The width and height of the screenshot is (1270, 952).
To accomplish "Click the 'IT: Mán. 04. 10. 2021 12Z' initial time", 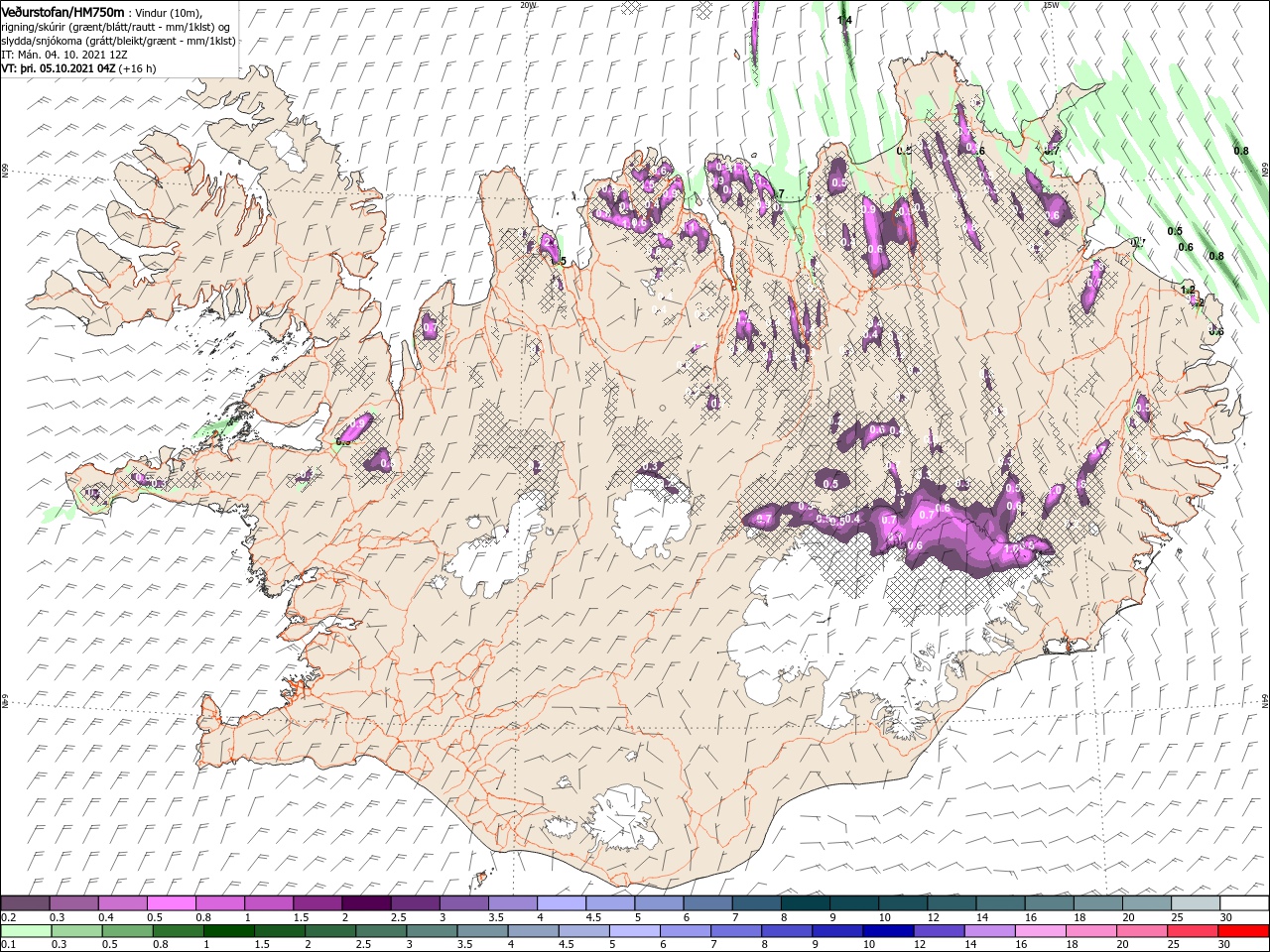I will (x=66, y=55).
